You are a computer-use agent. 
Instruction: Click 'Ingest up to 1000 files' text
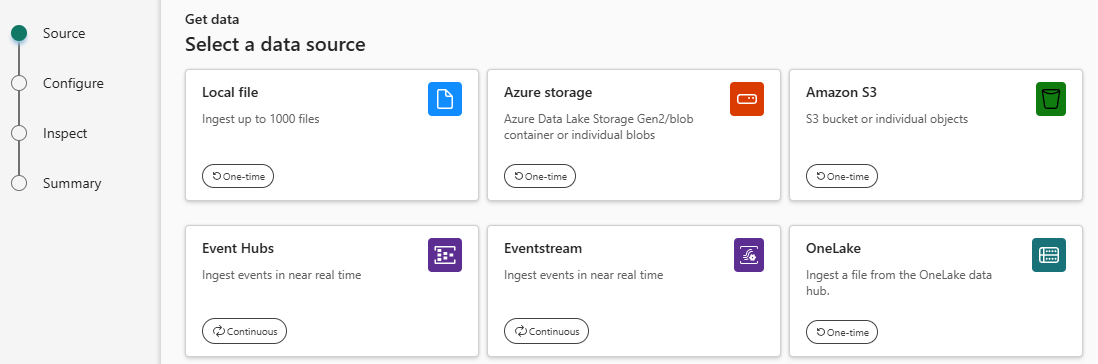[260, 119]
